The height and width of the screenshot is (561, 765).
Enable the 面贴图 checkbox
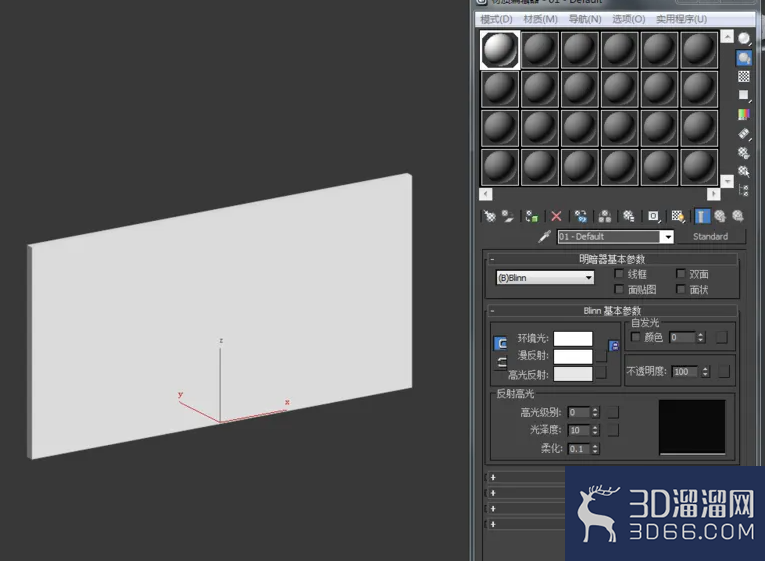[x=619, y=289]
